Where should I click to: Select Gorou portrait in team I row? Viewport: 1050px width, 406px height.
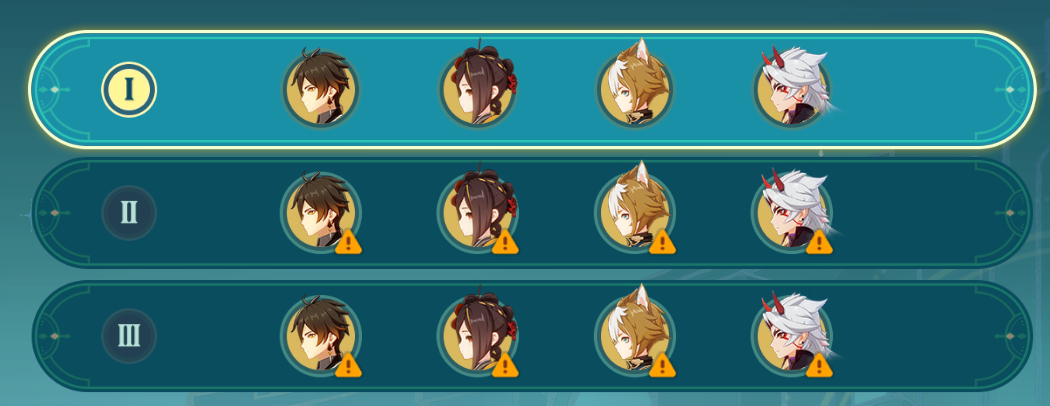tap(635, 88)
